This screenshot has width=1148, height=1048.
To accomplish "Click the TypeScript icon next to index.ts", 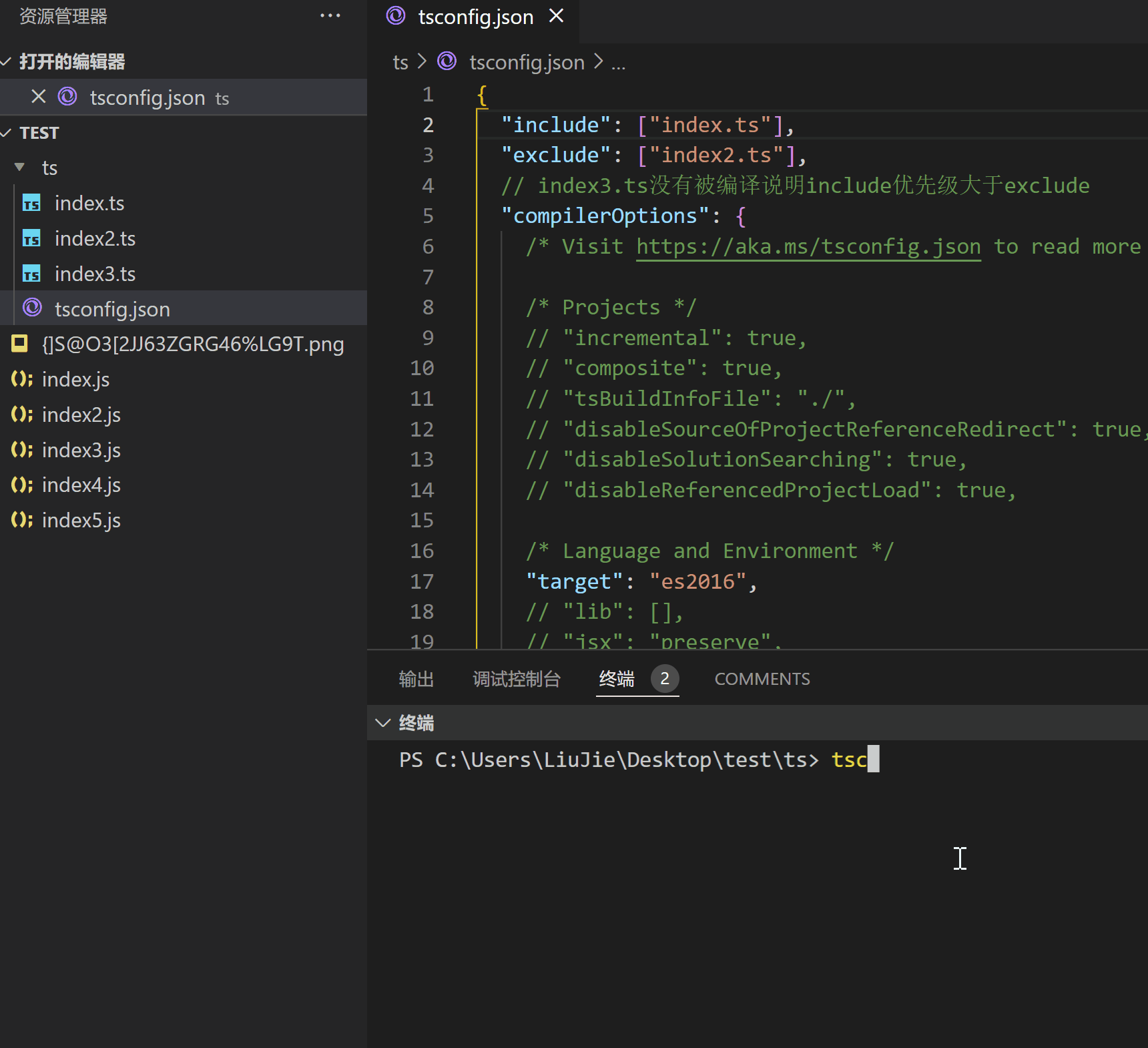I will 31,203.
